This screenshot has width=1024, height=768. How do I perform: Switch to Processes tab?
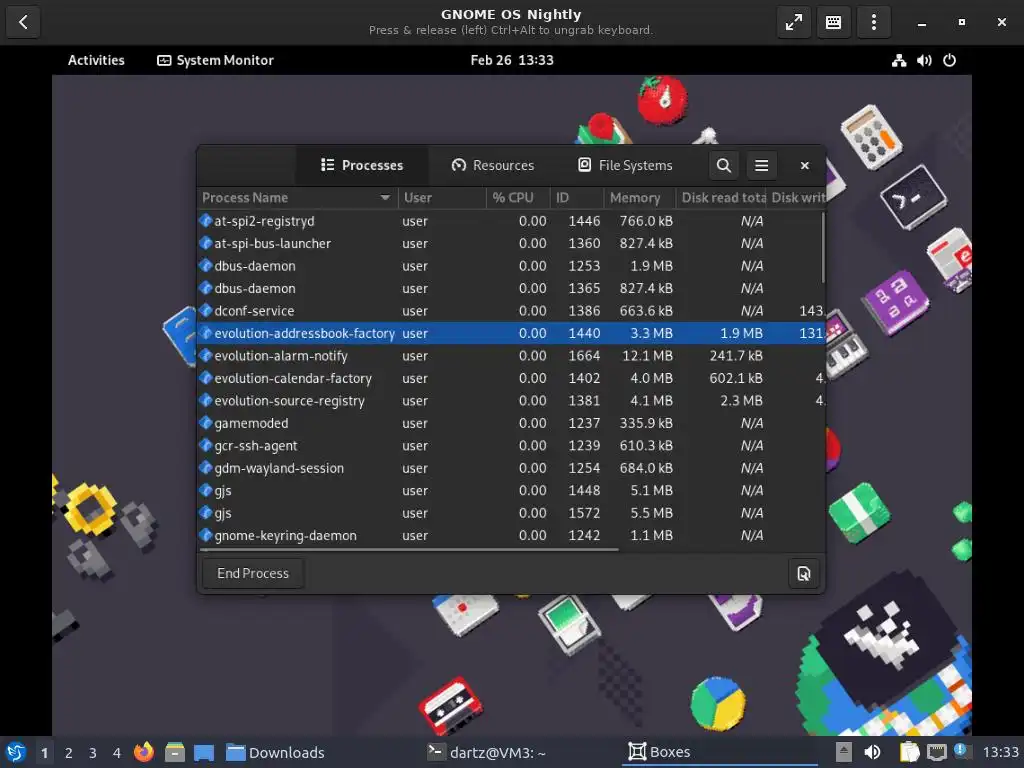[x=362, y=165]
